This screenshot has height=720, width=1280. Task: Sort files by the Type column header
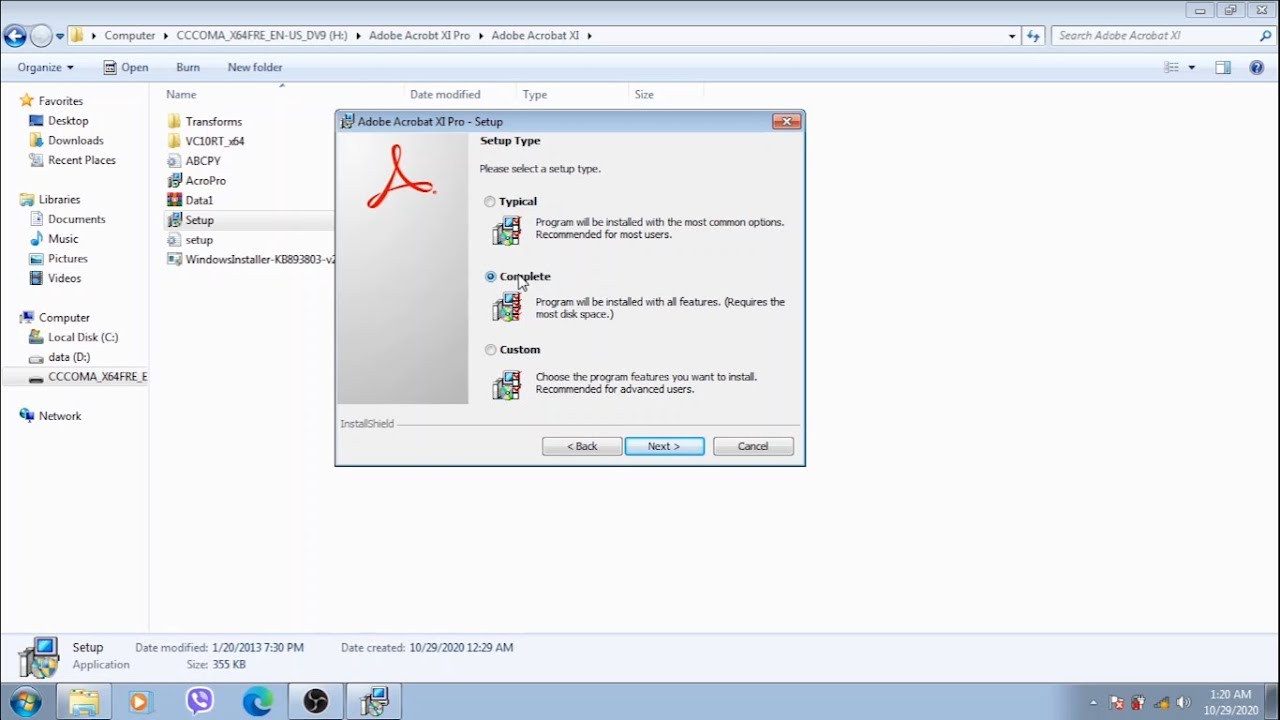(535, 95)
